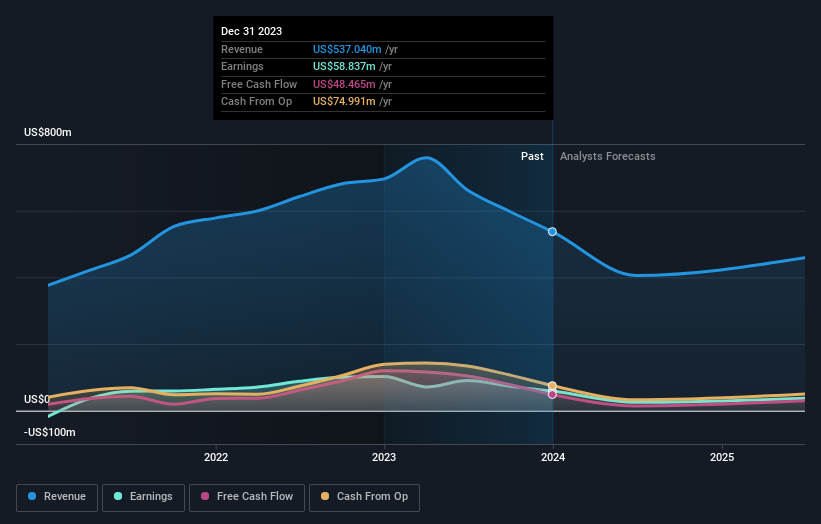This screenshot has height=524, width=821.
Task: Click the Revenue row label in tooltip
Action: click(242, 49)
